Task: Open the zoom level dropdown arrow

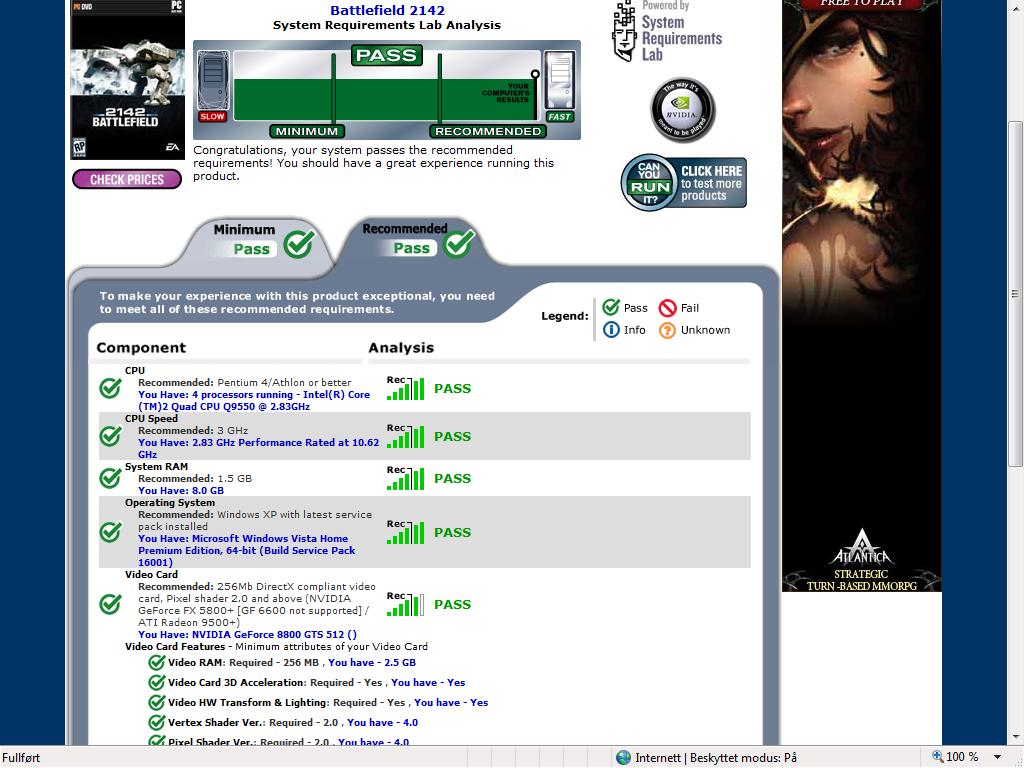Action: pos(997,758)
